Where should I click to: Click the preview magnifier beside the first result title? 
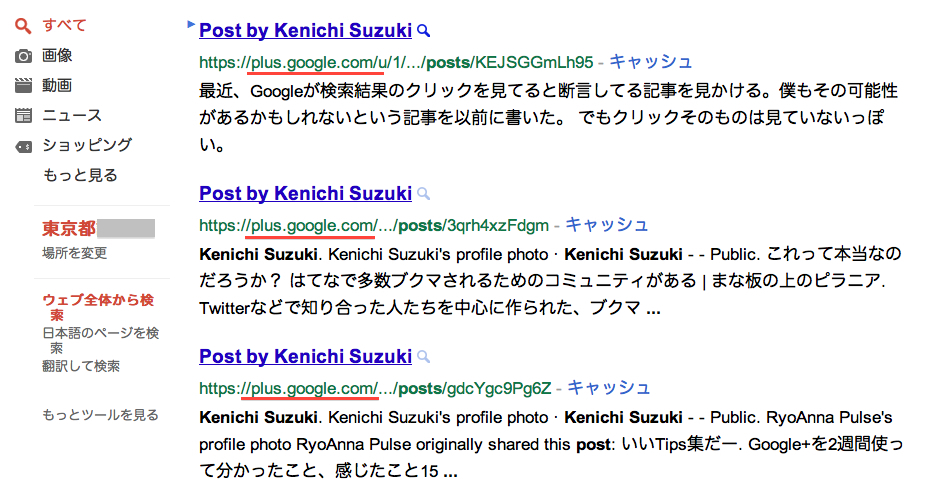(423, 31)
